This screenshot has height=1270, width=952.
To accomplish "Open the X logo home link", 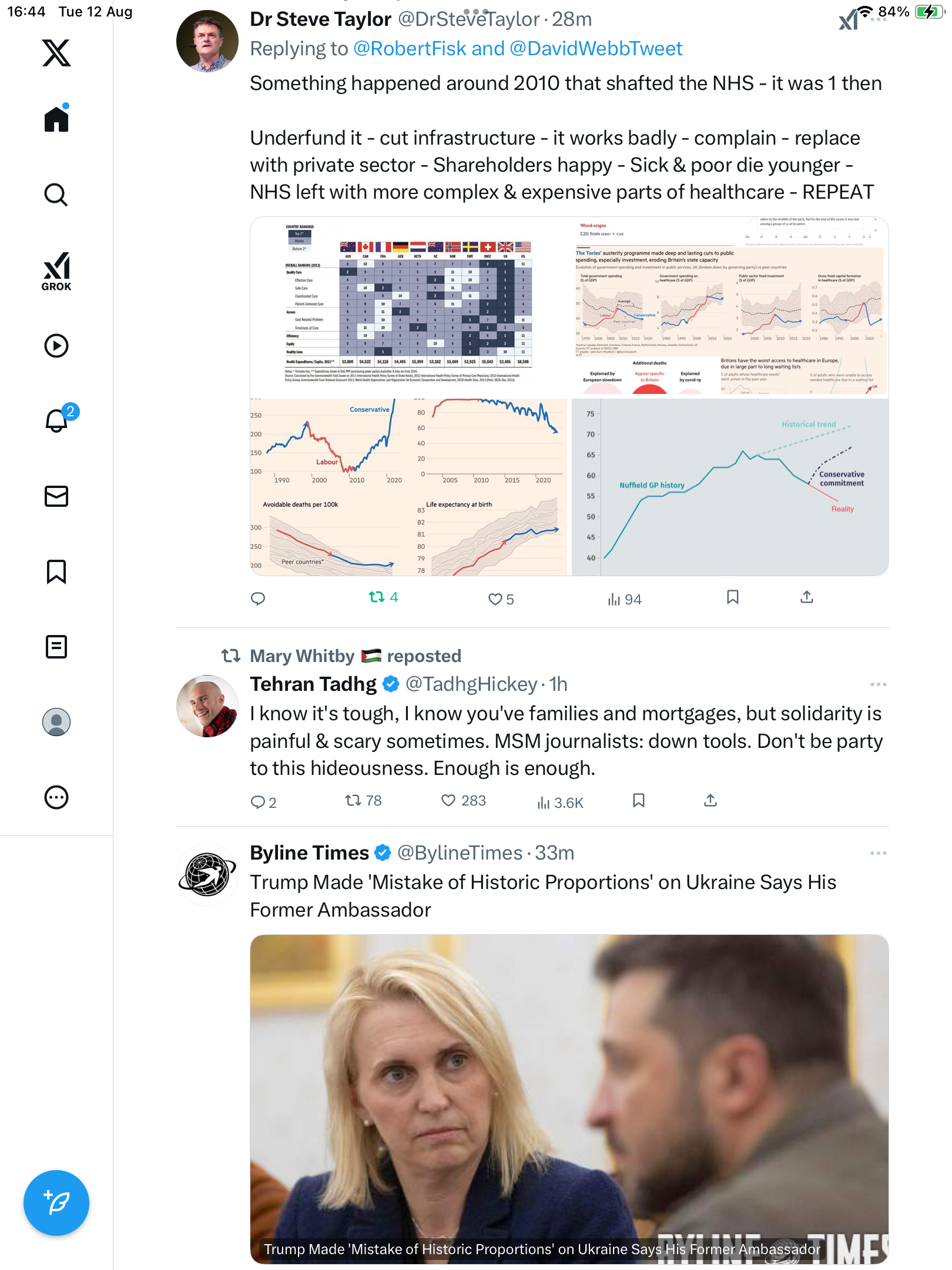I will [x=56, y=53].
